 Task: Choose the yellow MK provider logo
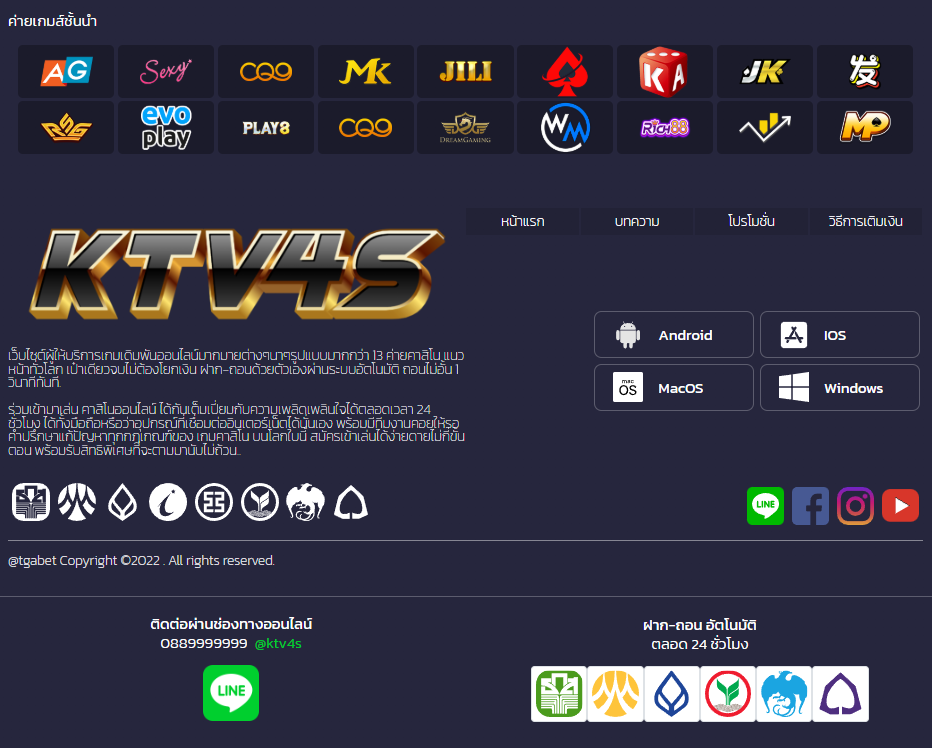coord(366,71)
